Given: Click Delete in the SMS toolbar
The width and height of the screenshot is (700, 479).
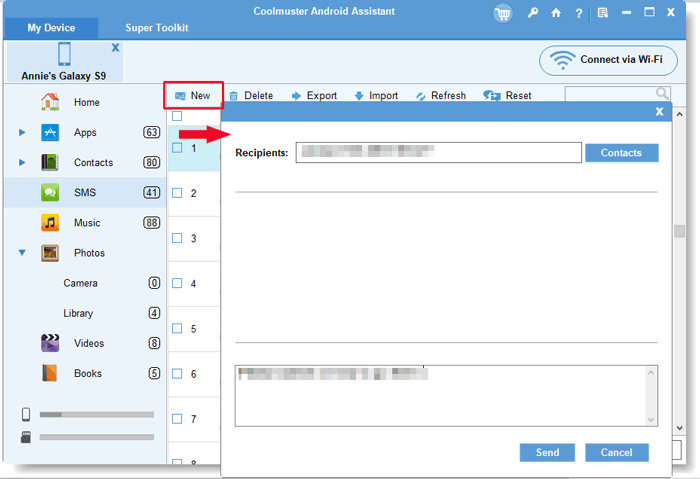Looking at the screenshot, I should [x=251, y=96].
